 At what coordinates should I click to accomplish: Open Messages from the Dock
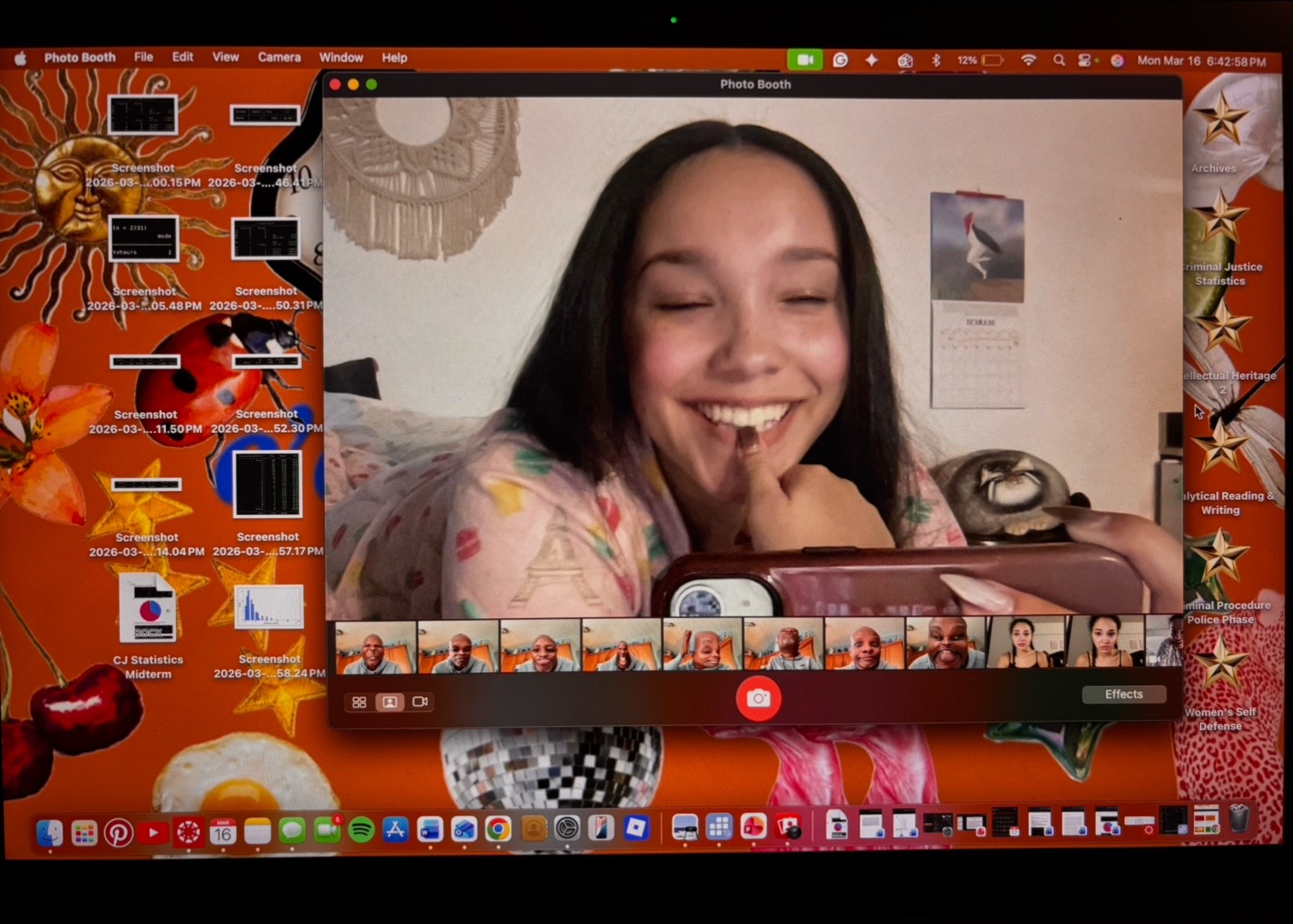pos(292,831)
